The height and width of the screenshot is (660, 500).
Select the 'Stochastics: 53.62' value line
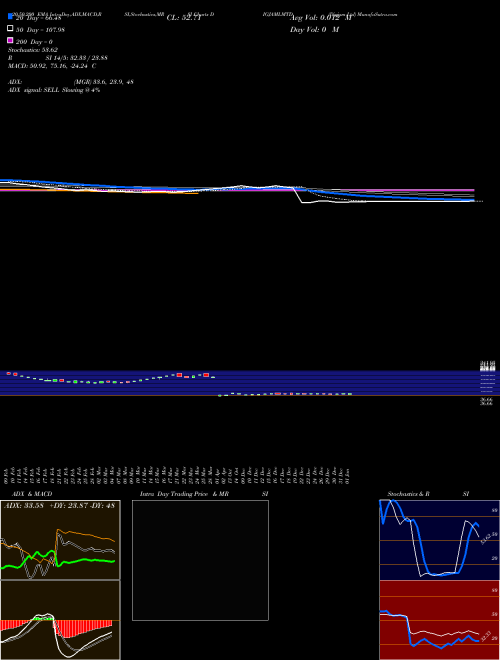33,50
